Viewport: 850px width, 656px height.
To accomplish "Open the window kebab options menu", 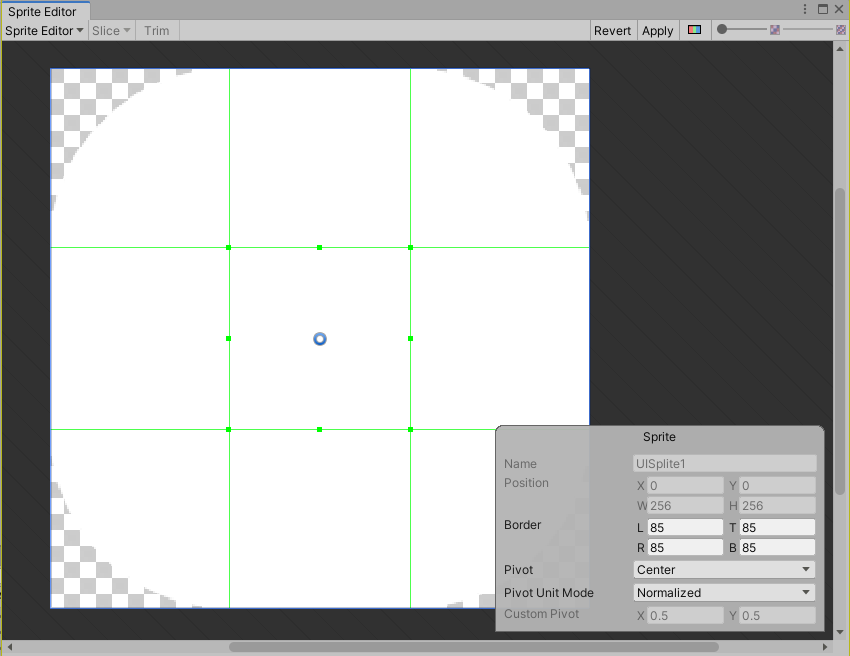I will 805,9.
